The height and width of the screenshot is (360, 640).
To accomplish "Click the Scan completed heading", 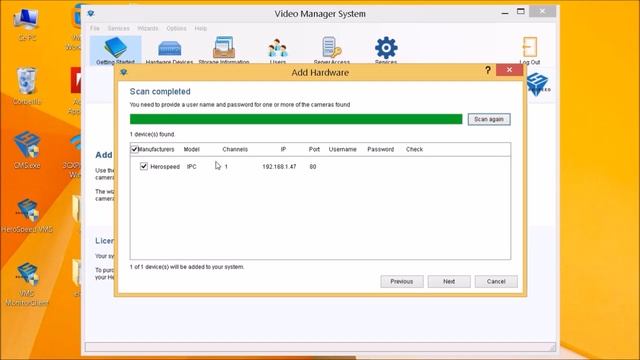I will click(x=160, y=91).
